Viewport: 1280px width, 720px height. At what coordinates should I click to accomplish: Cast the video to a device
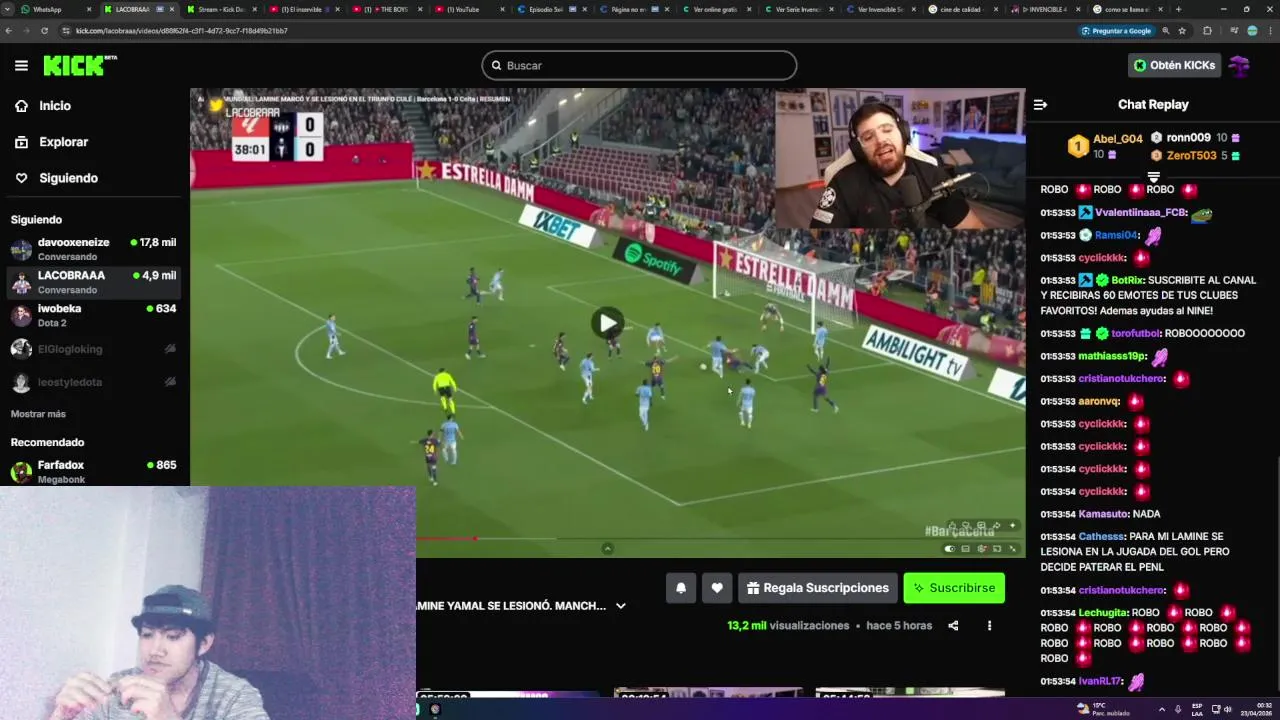tap(997, 548)
